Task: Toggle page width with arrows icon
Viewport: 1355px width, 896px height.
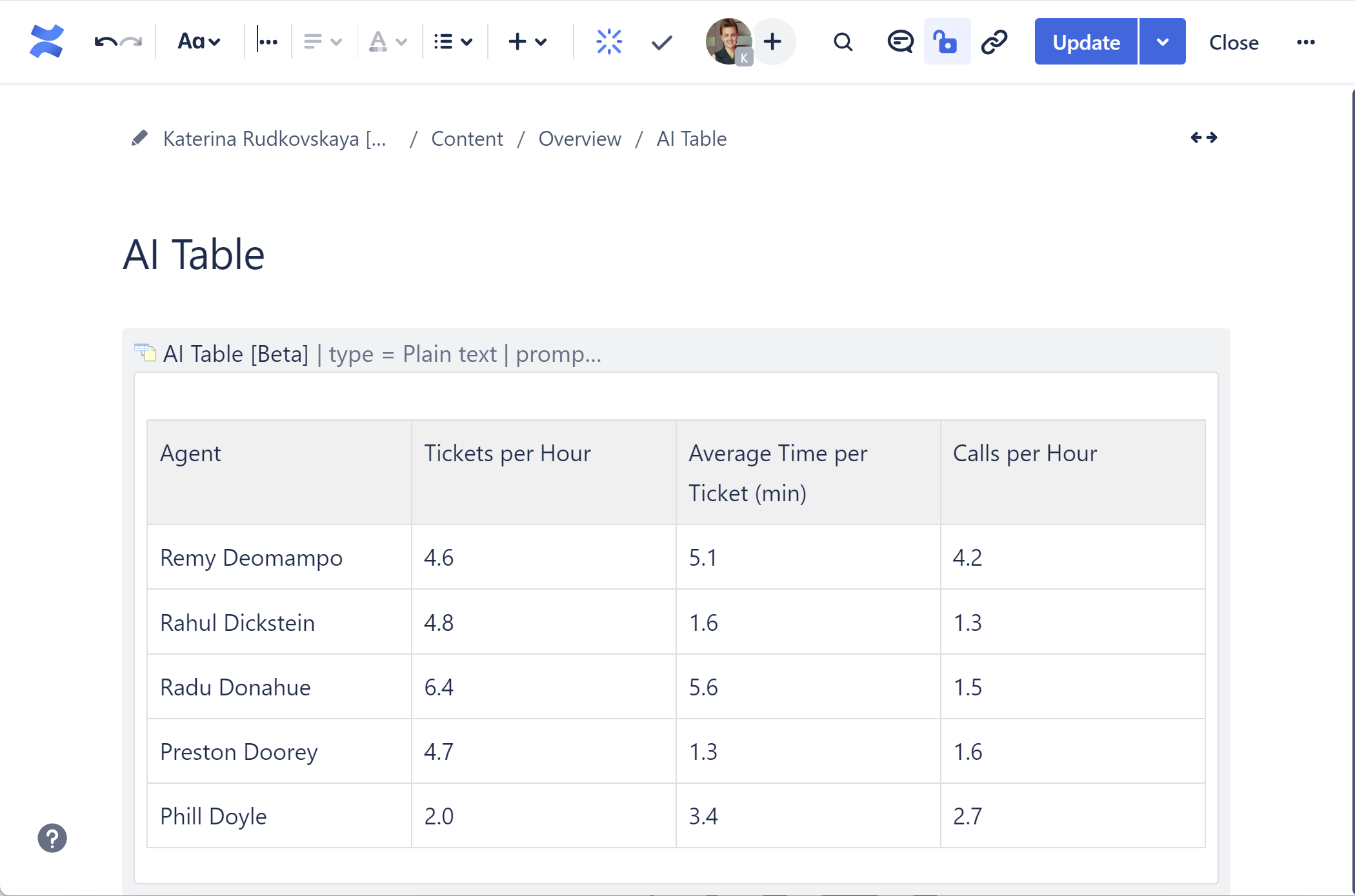Action: click(1203, 137)
